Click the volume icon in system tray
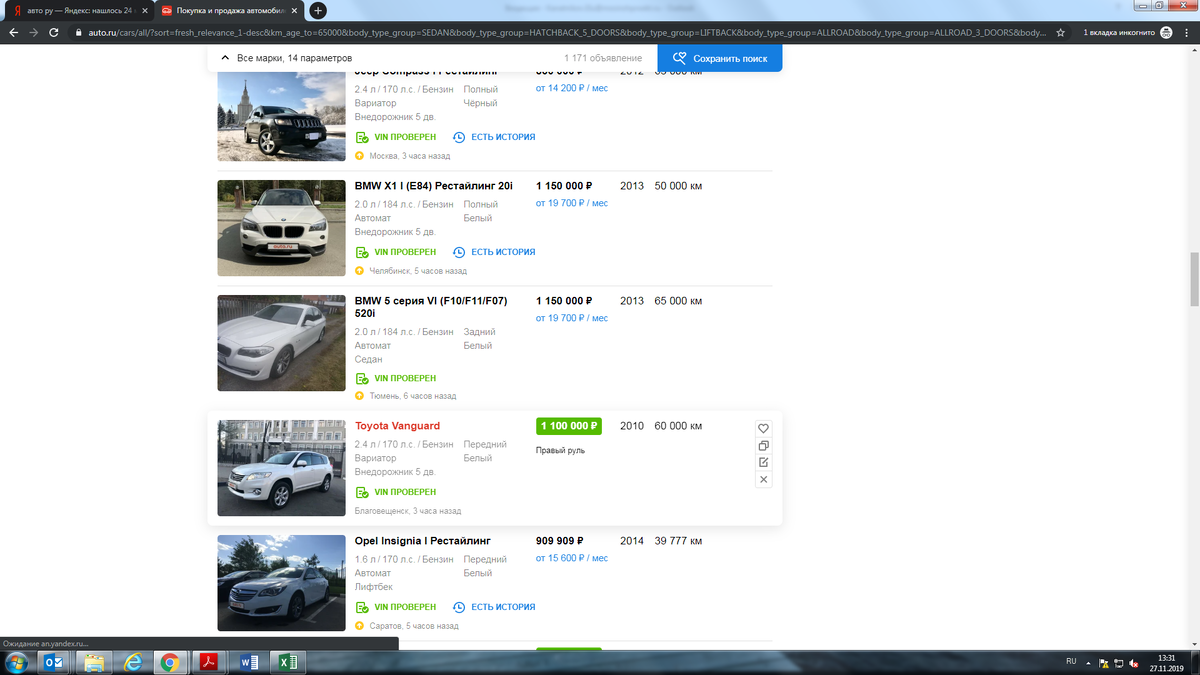 pyautogui.click(x=1134, y=662)
